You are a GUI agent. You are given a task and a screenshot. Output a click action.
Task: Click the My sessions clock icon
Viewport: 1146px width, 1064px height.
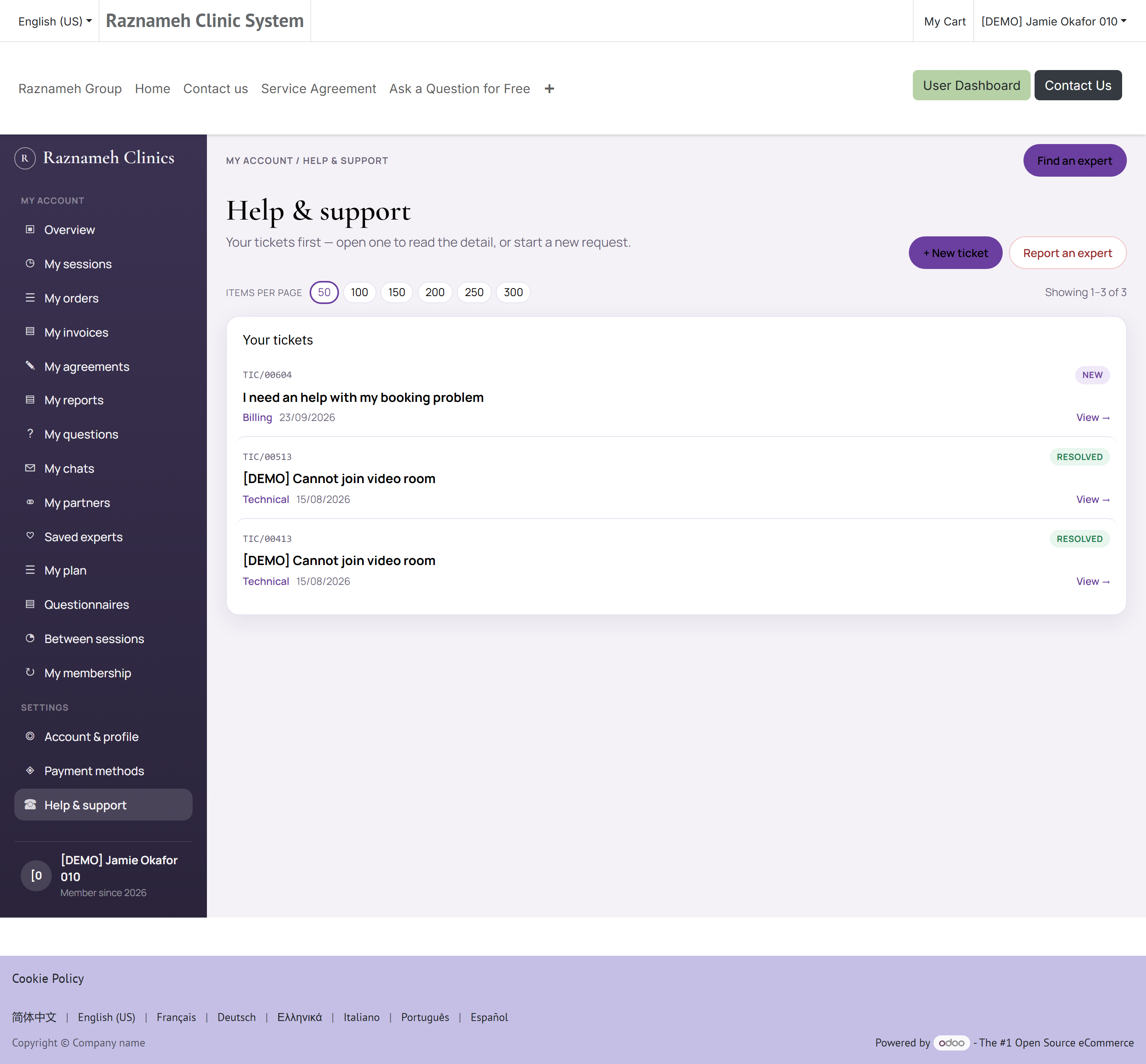pos(30,263)
